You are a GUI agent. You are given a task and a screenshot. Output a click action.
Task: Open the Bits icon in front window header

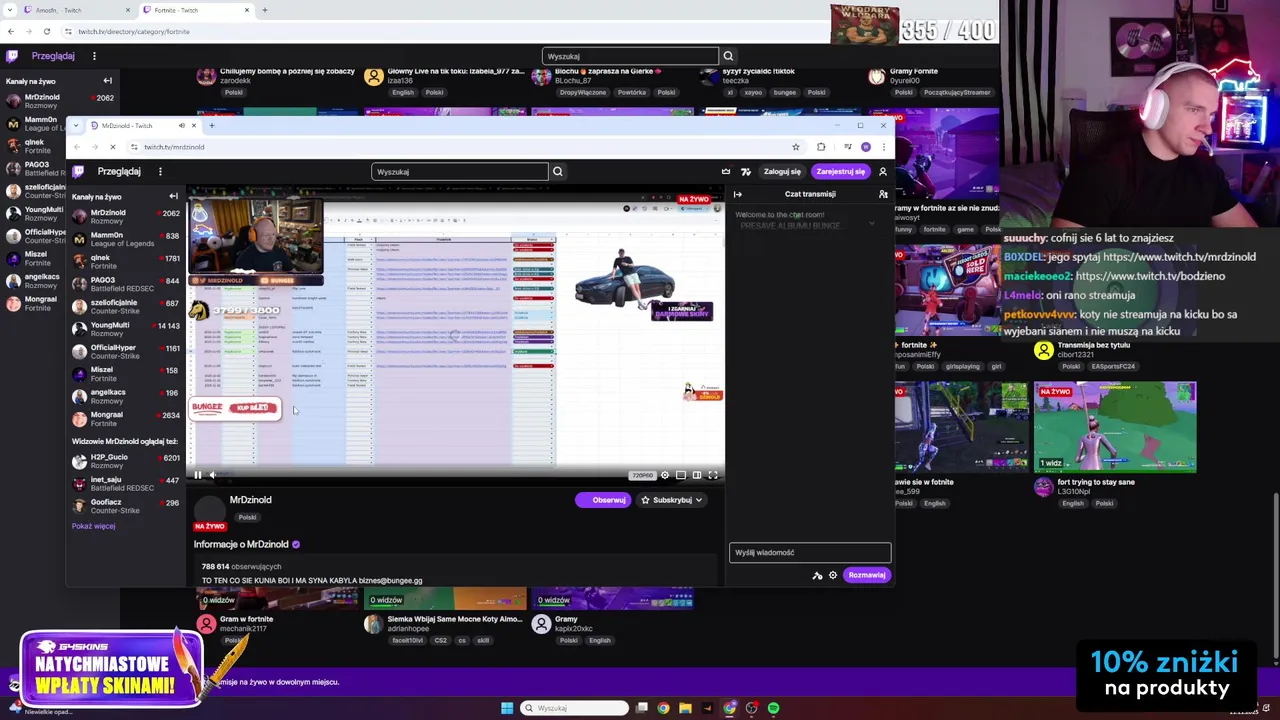745,171
